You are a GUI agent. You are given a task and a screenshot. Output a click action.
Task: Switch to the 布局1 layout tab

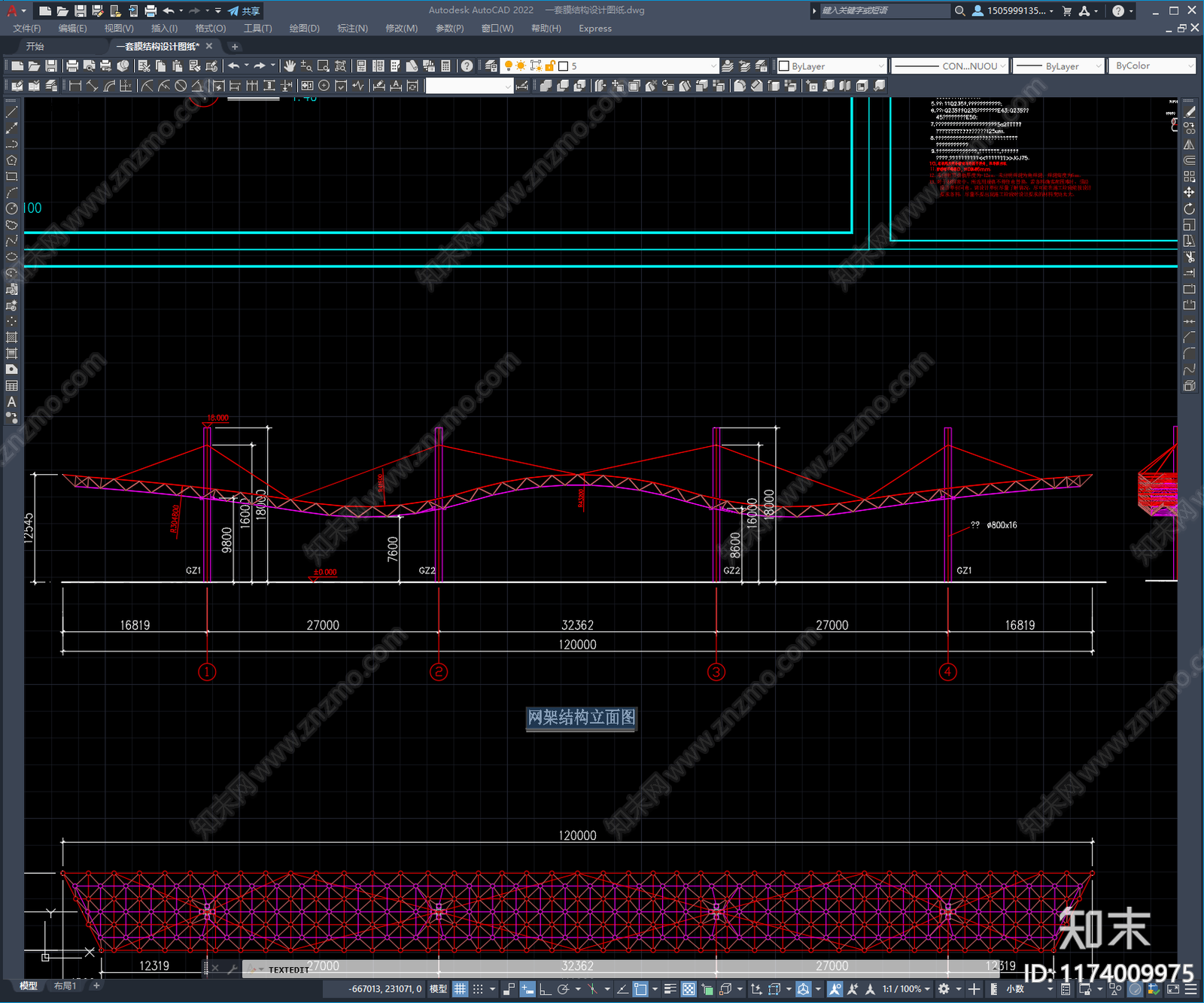(65, 986)
